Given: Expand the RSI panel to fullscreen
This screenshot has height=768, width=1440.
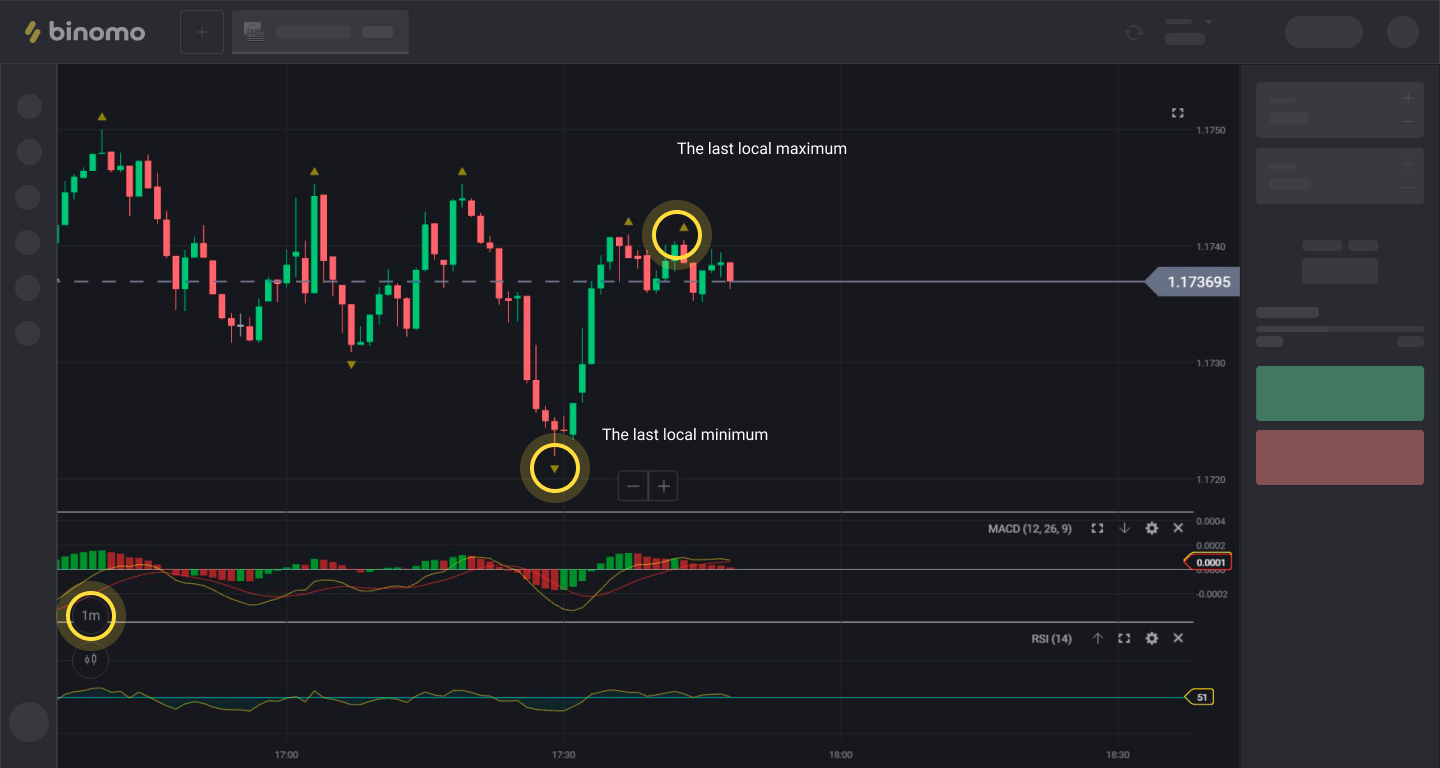Looking at the screenshot, I should click(x=1124, y=638).
